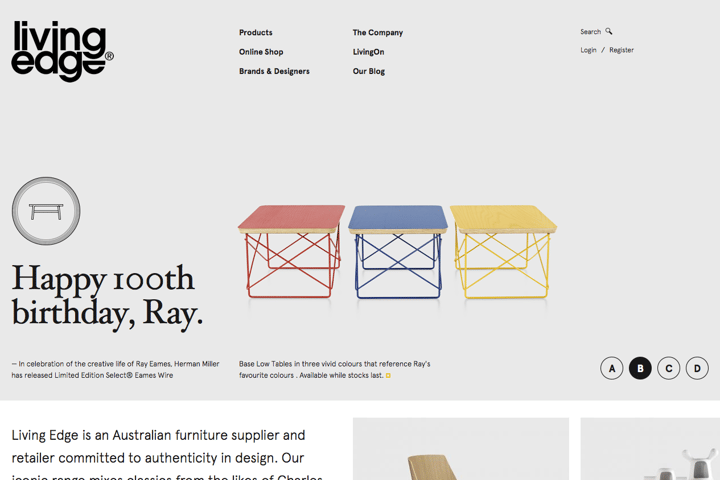Click the yellow wire base table

(x=503, y=252)
